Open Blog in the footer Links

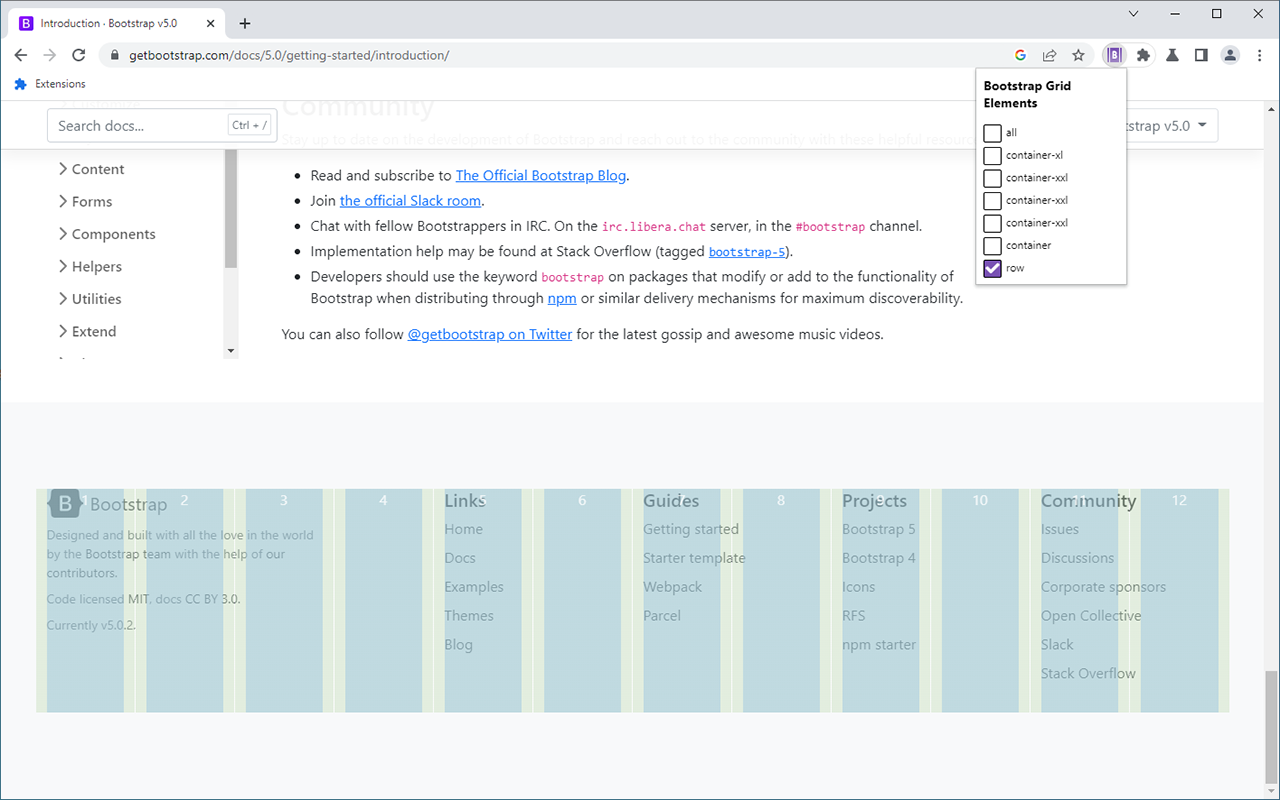(459, 645)
